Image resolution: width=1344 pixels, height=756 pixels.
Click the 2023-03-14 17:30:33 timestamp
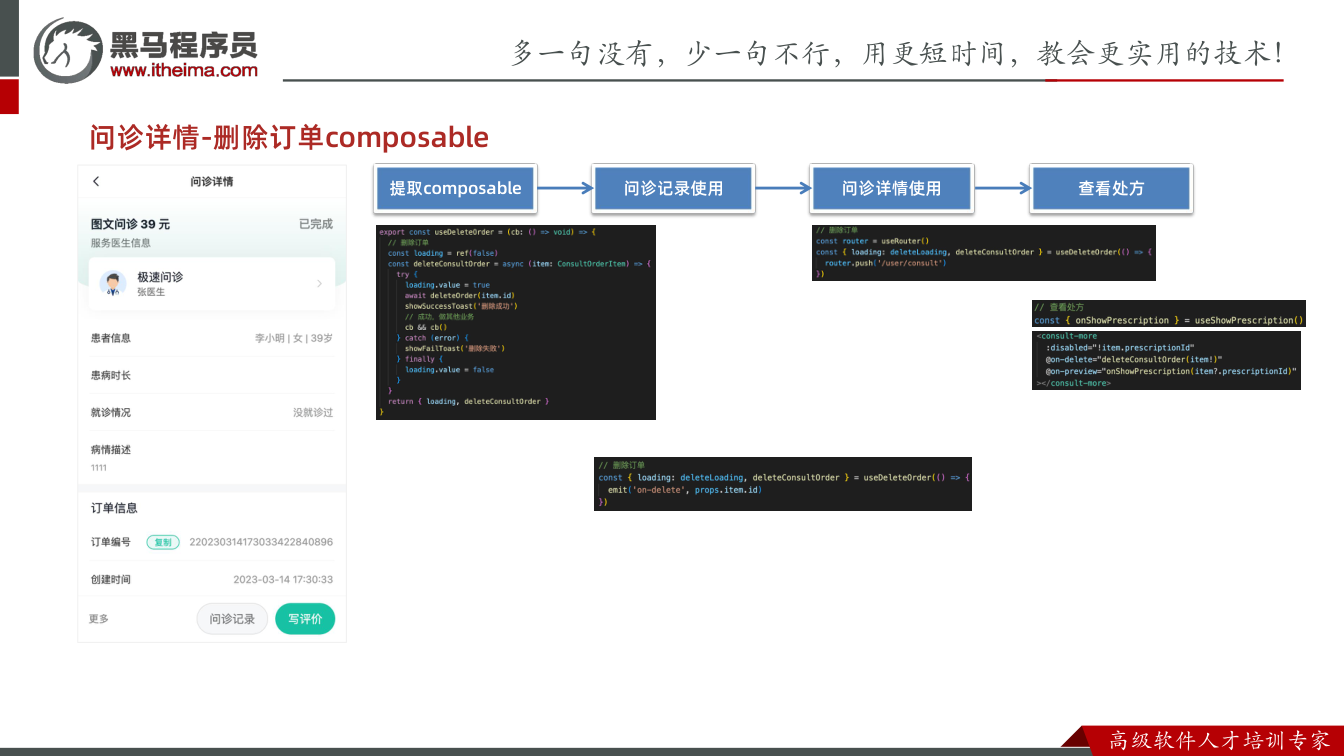point(283,580)
